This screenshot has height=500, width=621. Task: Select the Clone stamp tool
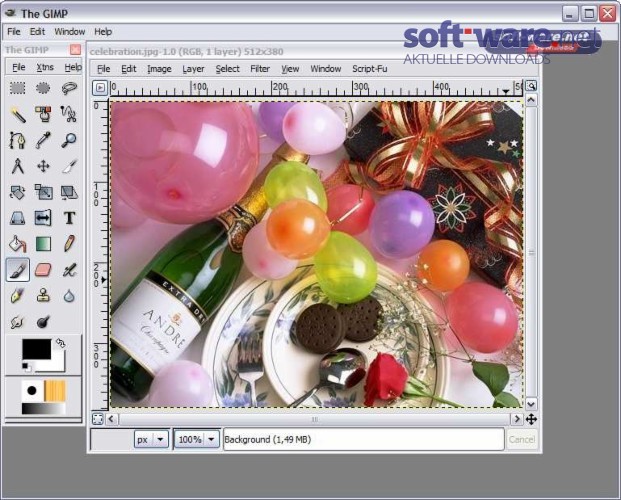(43, 296)
